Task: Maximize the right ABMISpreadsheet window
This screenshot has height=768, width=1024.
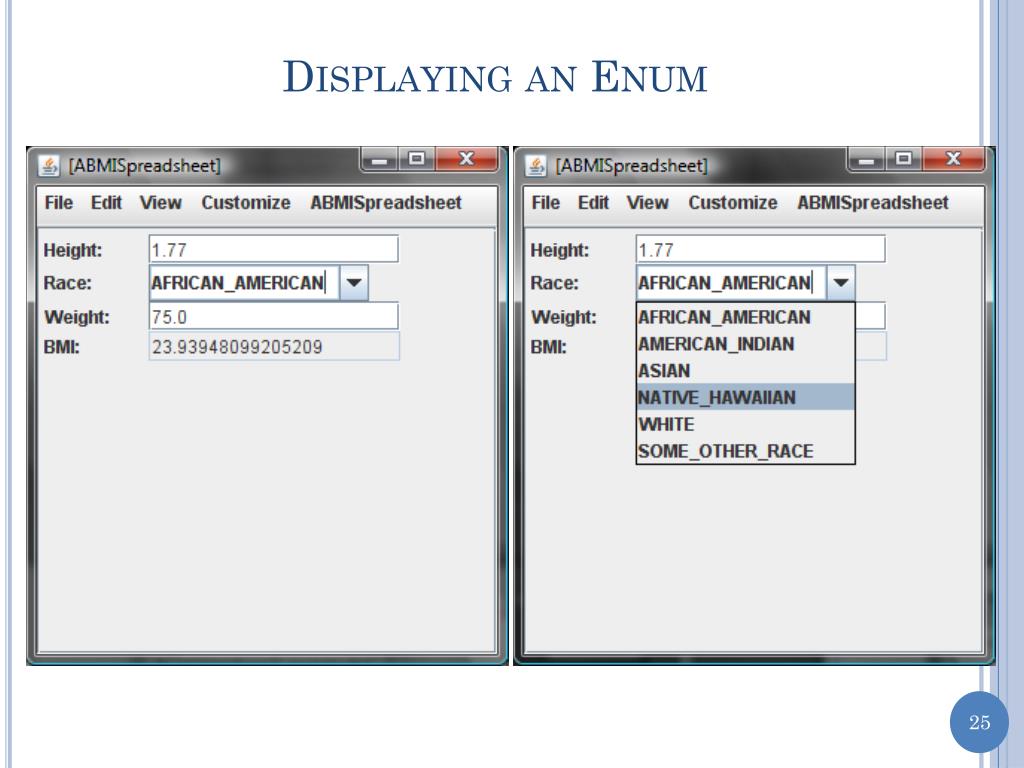Action: click(904, 159)
